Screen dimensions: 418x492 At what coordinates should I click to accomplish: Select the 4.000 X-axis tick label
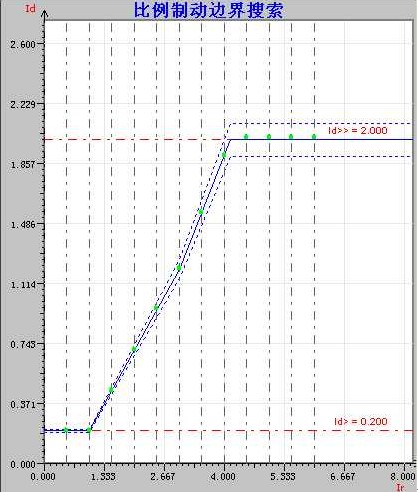[x=224, y=476]
